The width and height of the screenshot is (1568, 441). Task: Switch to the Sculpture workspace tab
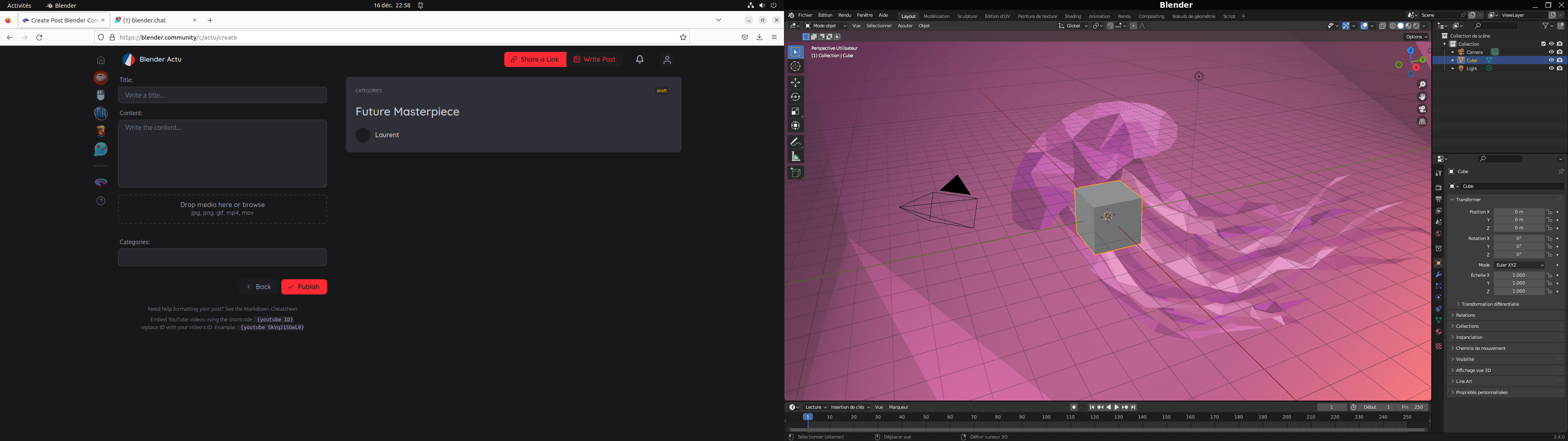[967, 16]
